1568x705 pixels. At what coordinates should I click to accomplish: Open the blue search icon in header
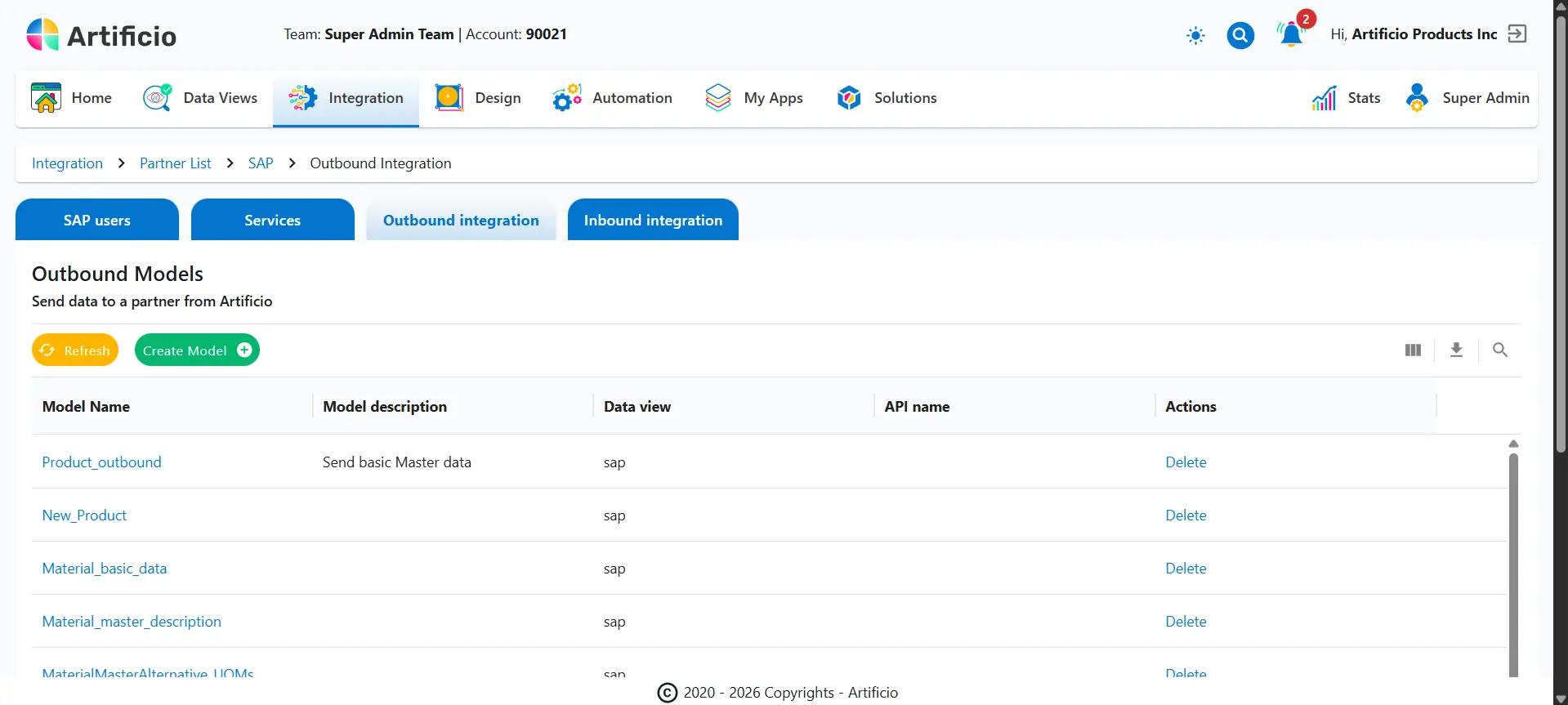coord(1240,35)
